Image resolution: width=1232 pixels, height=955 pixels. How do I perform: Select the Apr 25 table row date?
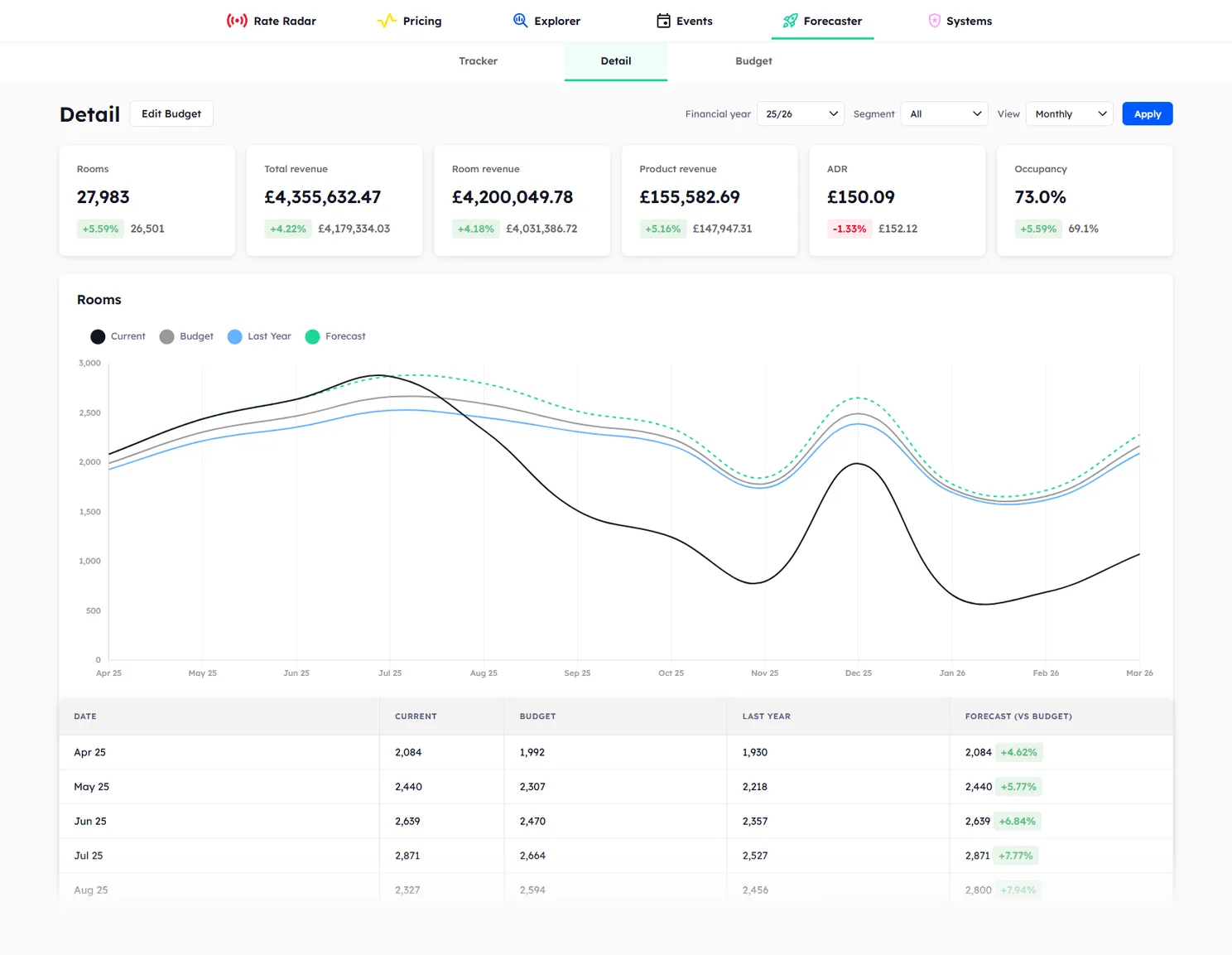pos(90,752)
